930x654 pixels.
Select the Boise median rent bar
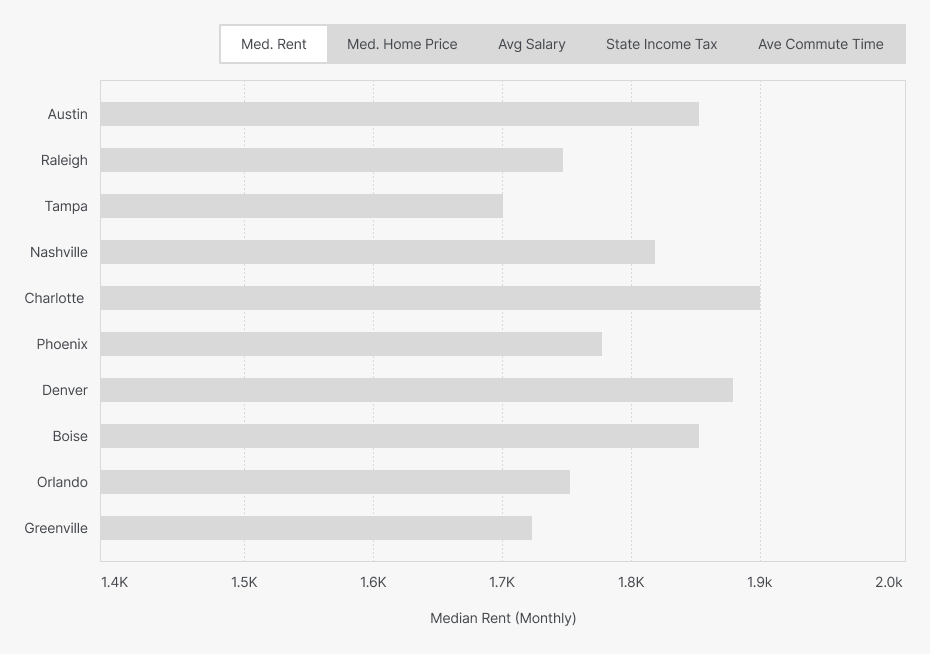(x=400, y=436)
